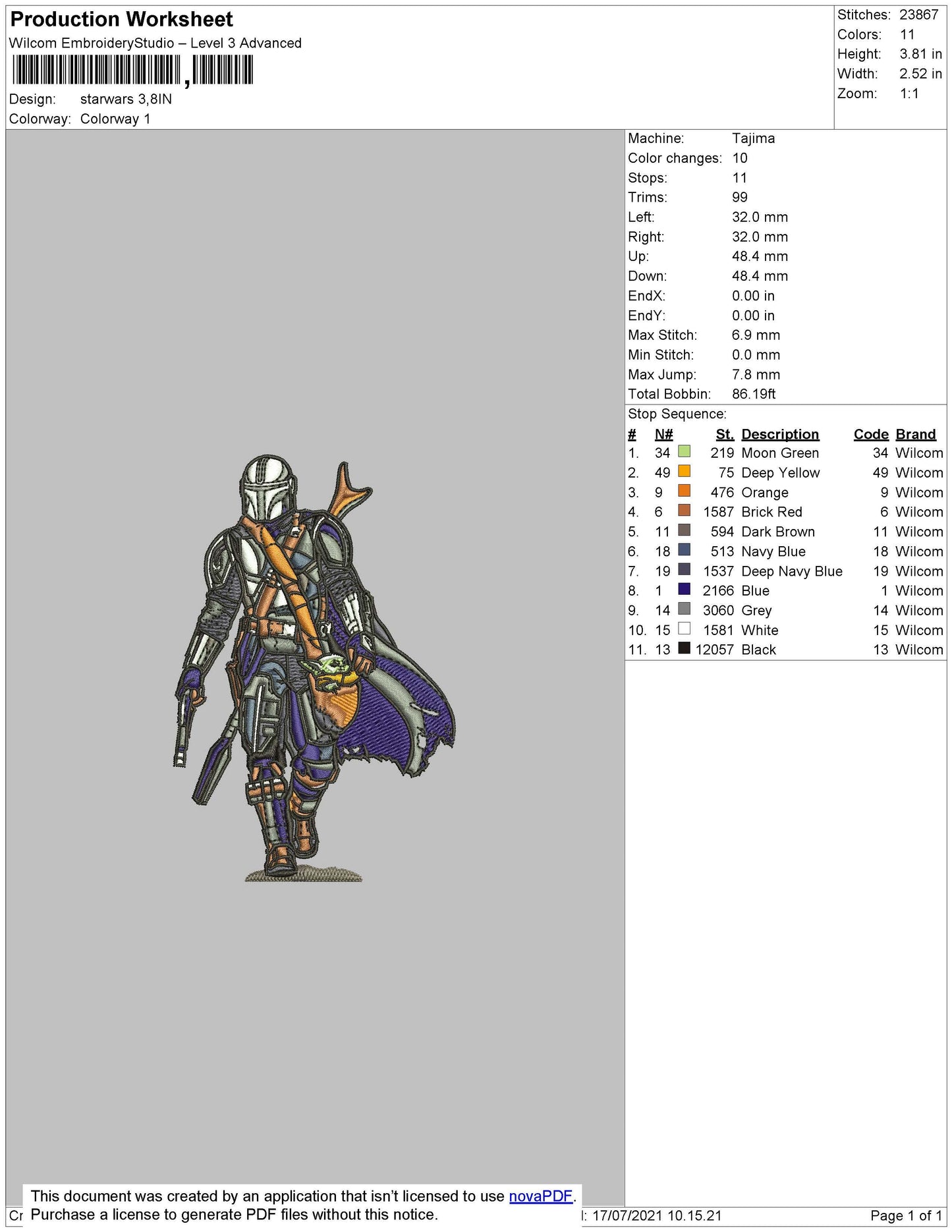The height and width of the screenshot is (1232, 952).
Task: Click the Deep Navy Blue swatch
Action: coord(684,570)
